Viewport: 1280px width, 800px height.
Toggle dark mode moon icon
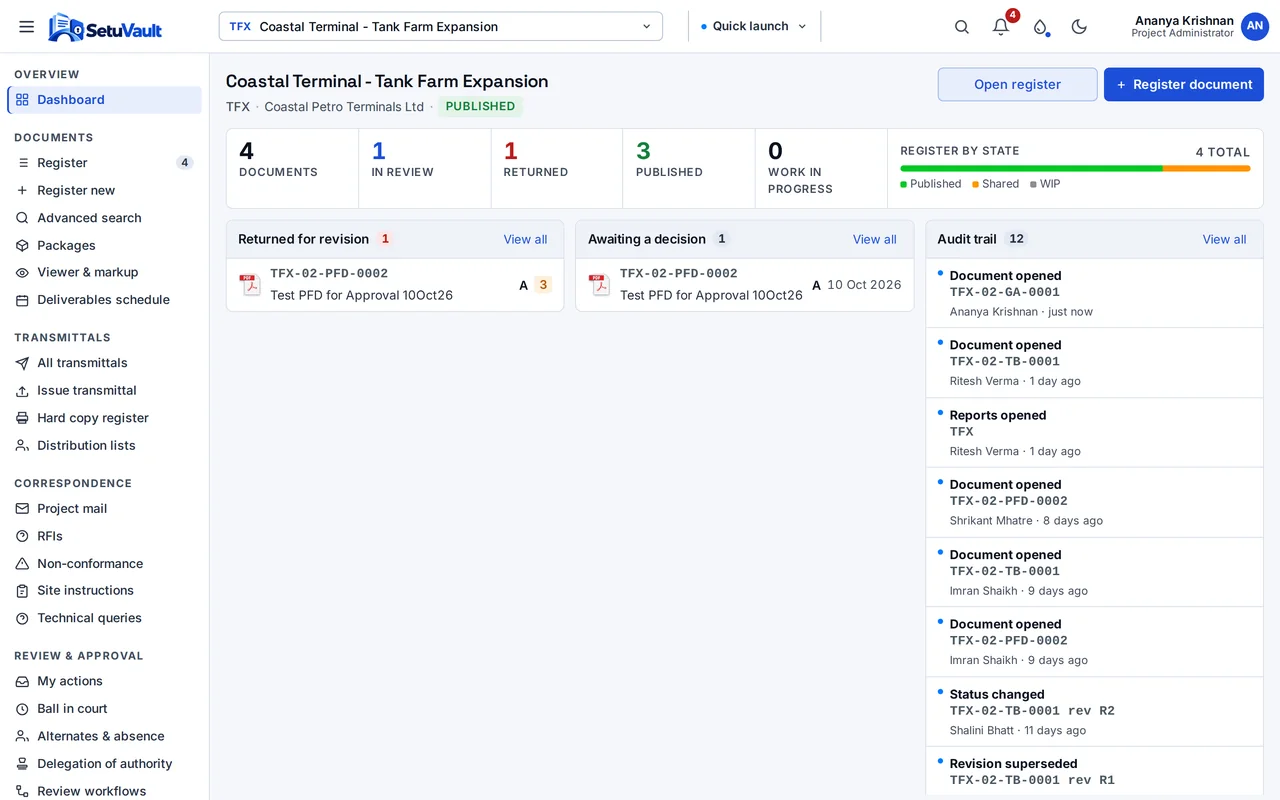click(x=1079, y=27)
